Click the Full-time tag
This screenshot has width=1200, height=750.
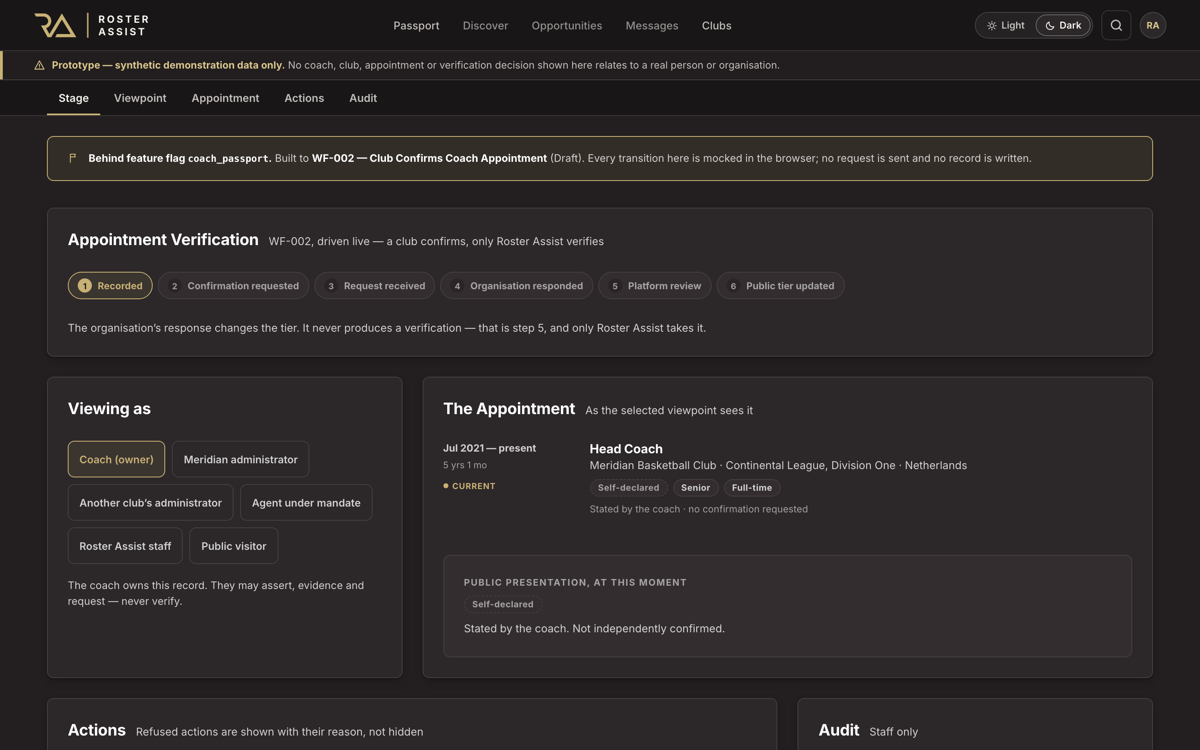pyautogui.click(x=752, y=488)
